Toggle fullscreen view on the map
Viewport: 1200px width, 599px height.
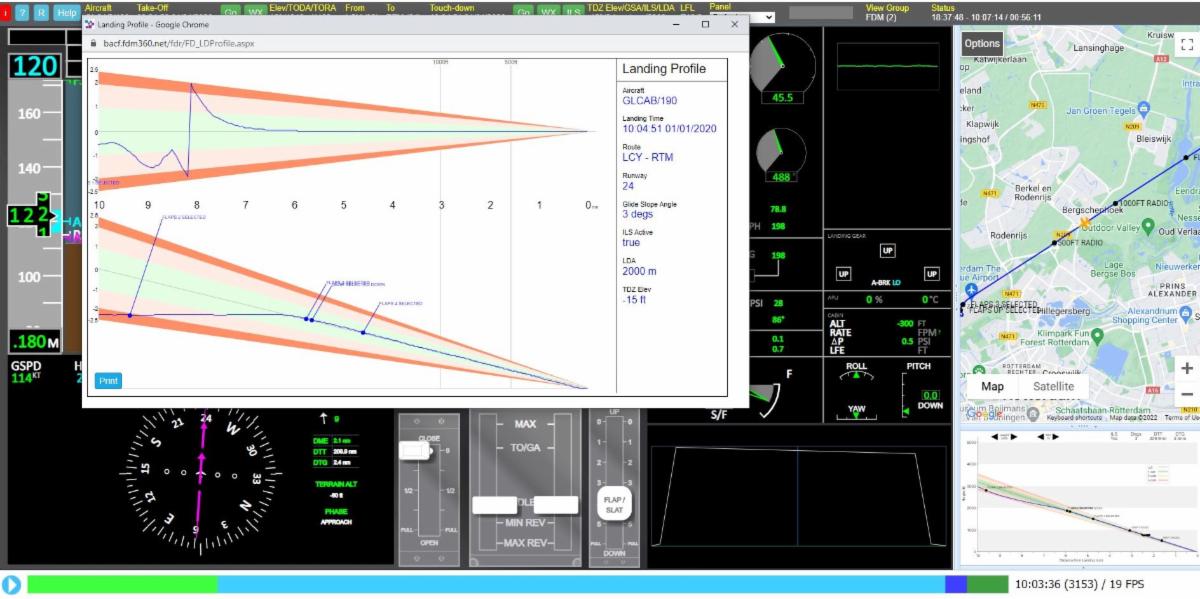(1187, 44)
